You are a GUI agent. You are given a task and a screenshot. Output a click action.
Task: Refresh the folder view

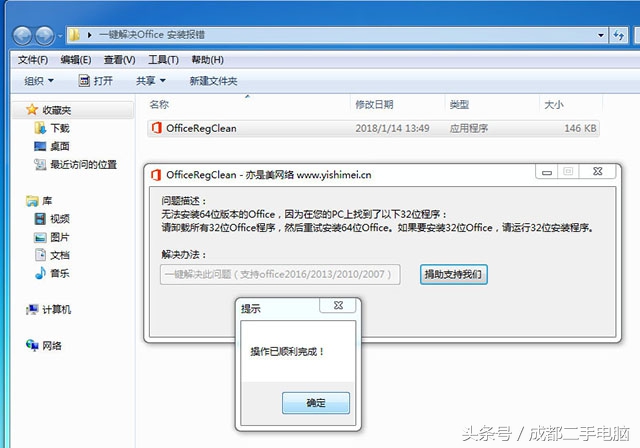[x=619, y=35]
